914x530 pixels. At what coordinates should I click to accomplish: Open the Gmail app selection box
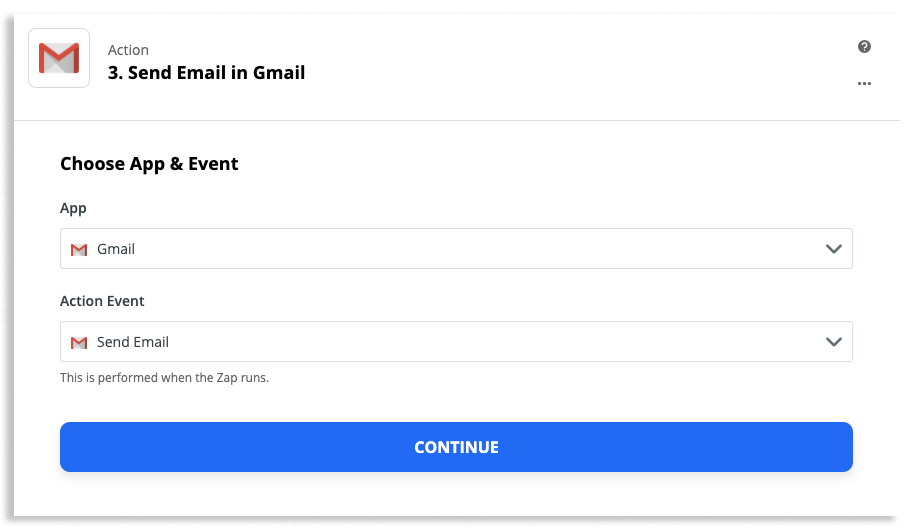456,249
